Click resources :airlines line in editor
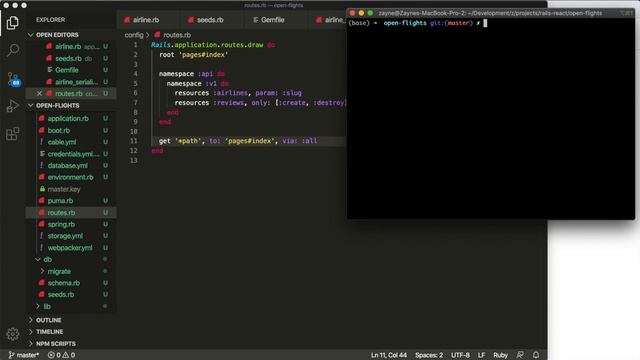 click(238, 93)
